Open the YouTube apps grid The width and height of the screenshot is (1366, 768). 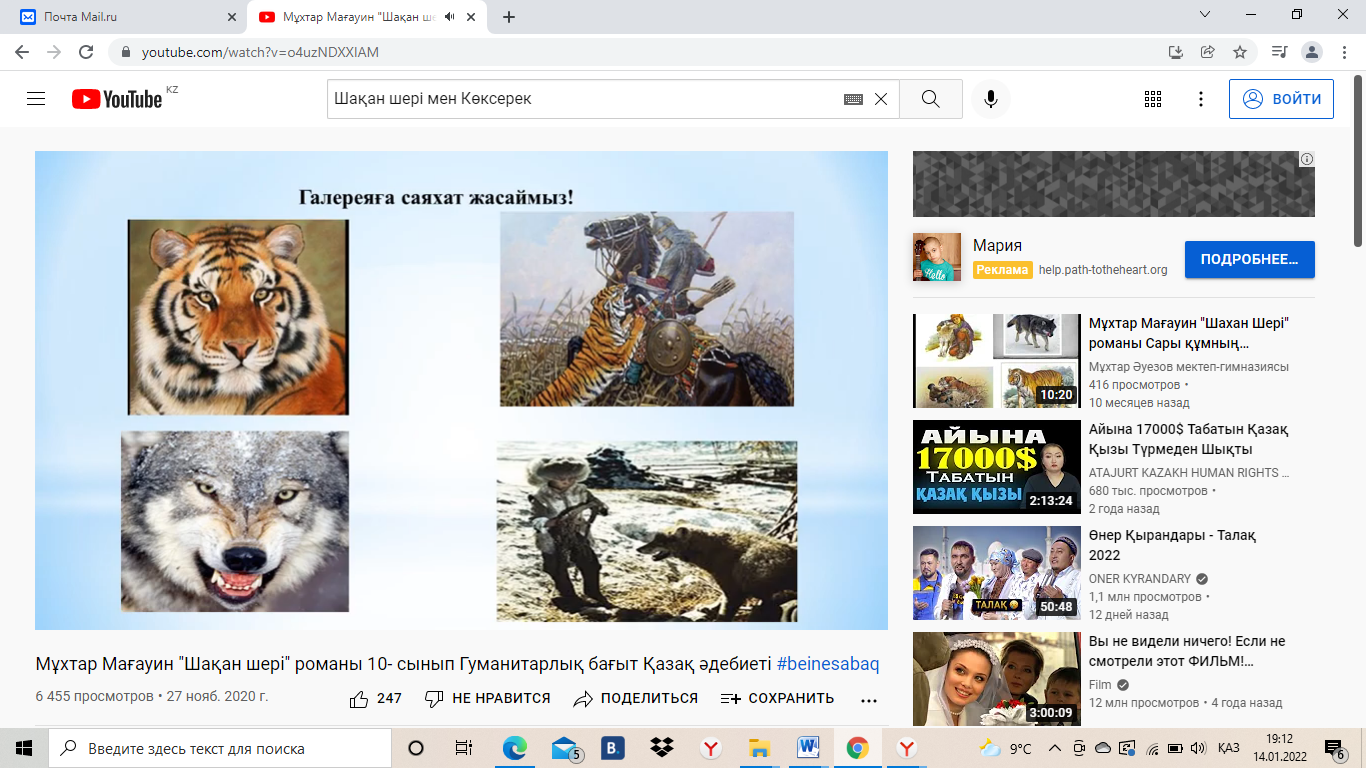[1153, 99]
